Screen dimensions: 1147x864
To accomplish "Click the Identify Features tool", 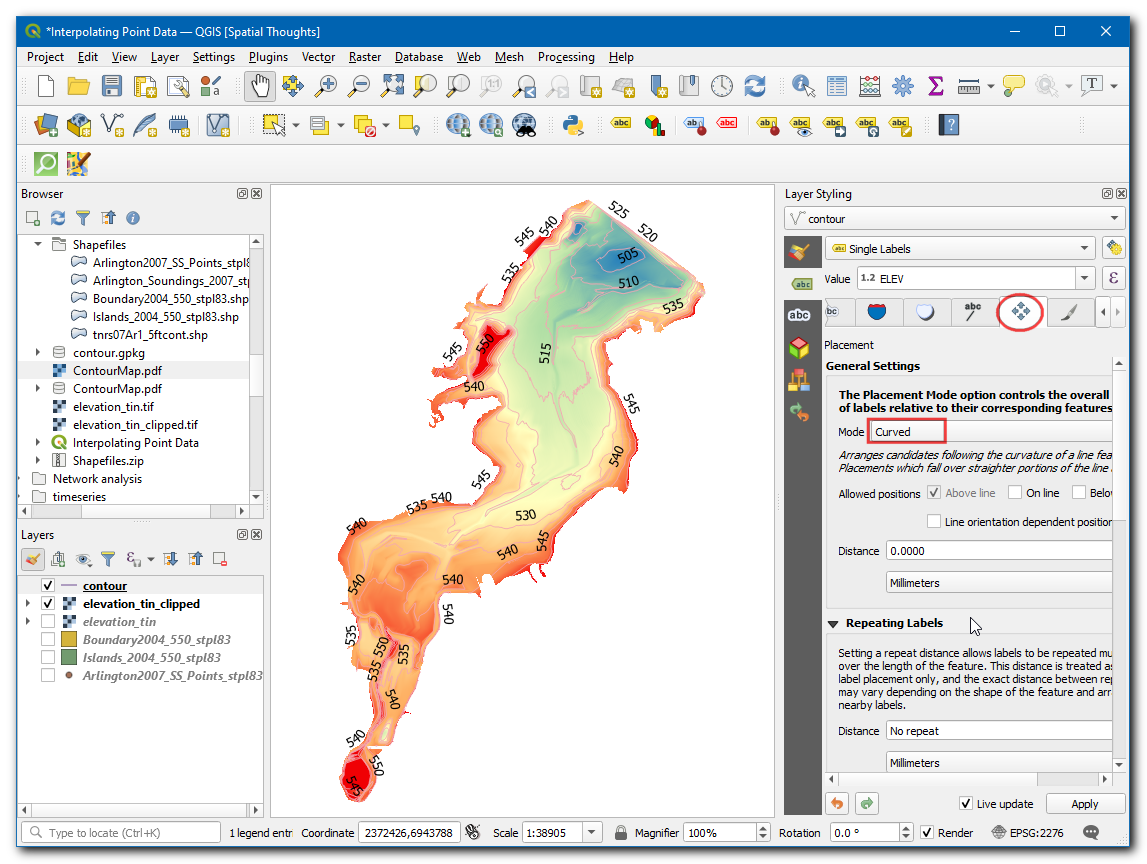I will (x=803, y=86).
